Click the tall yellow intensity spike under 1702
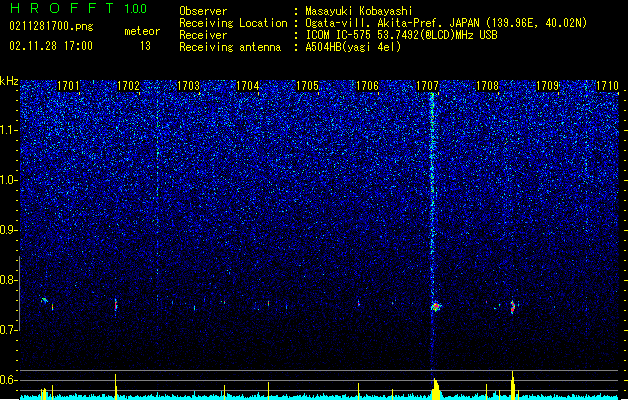This screenshot has height=400, width=629. coord(116,387)
